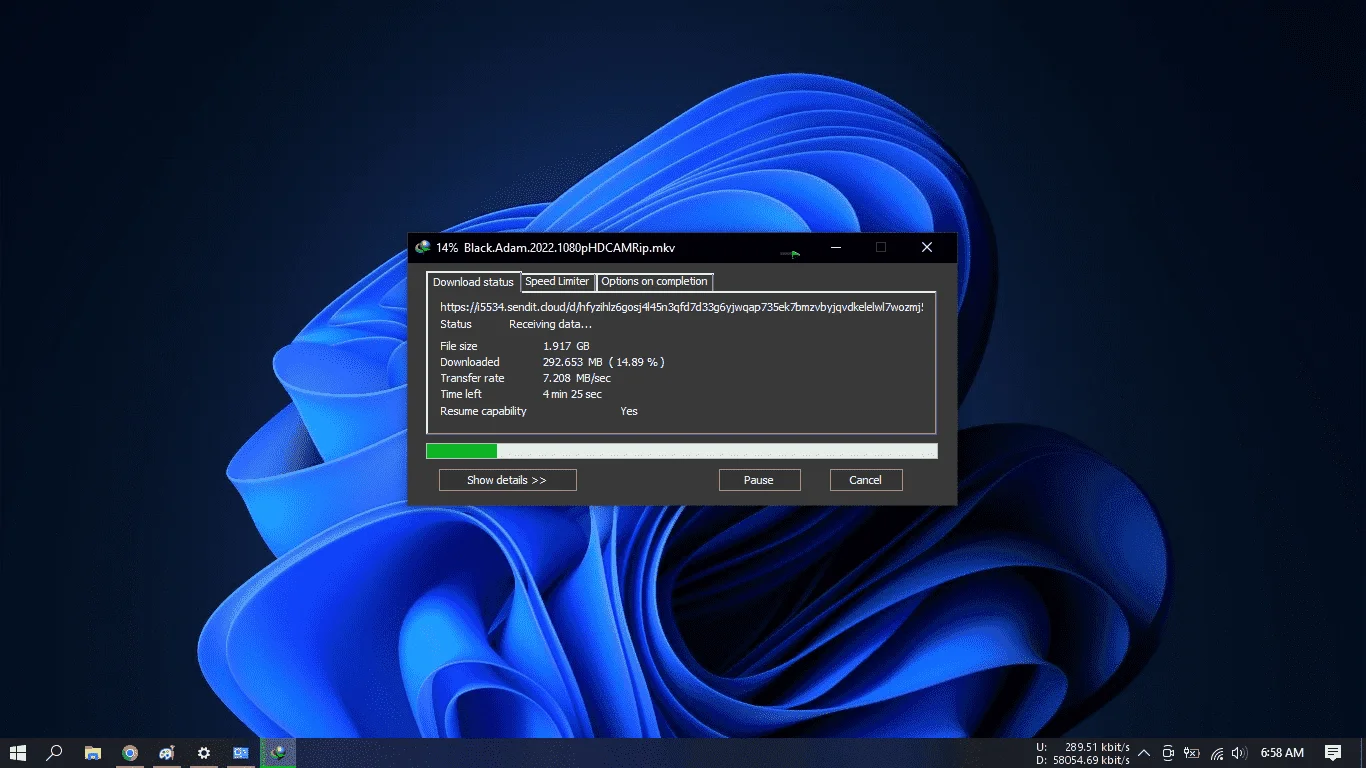
Task: Close the download dialog window
Action: [x=927, y=247]
